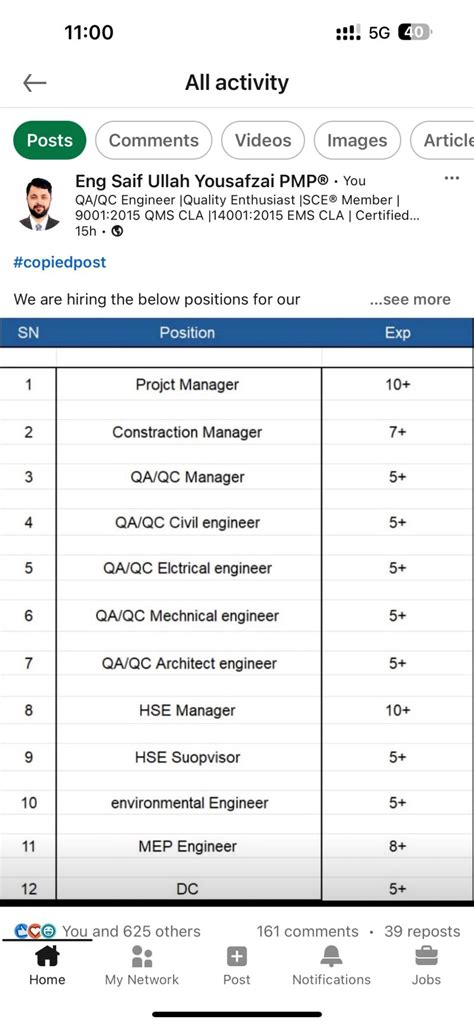
Task: Select the Images filter chip
Action: 357,140
